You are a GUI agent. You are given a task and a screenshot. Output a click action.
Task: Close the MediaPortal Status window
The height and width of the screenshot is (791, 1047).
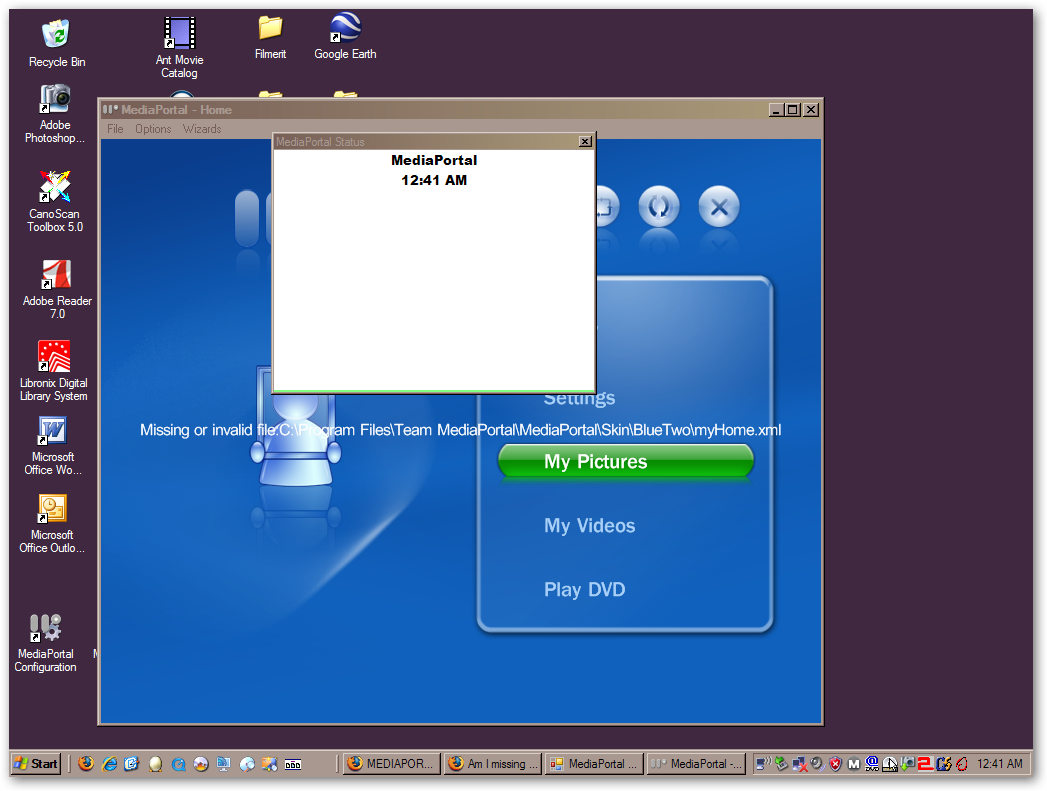click(585, 142)
